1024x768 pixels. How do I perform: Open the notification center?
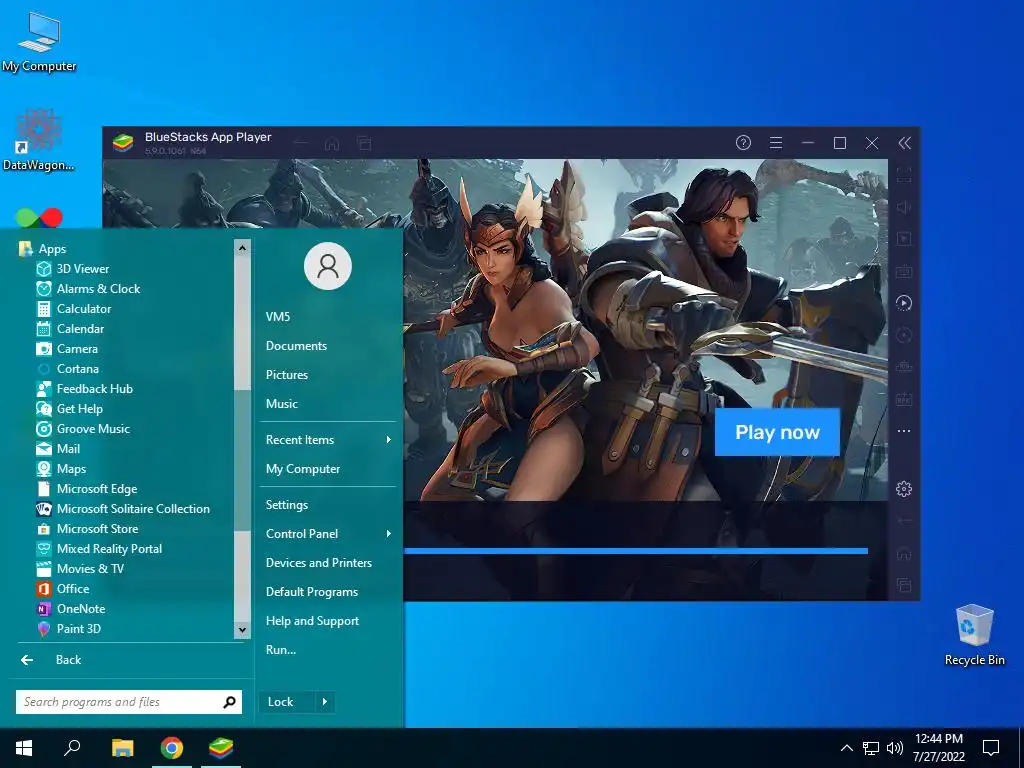[991, 748]
